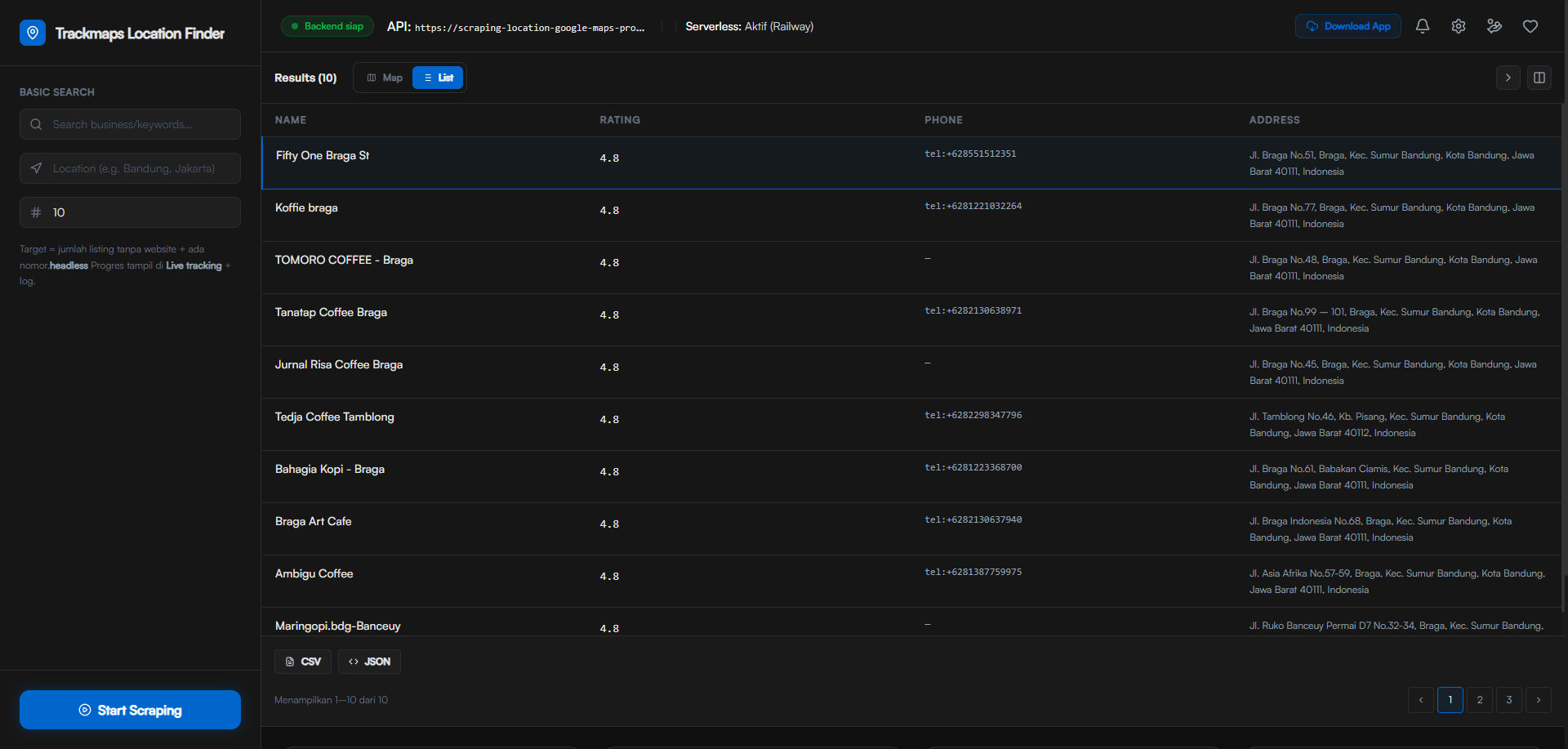1568x749 pixels.
Task: Open results page 1
Action: pos(1450,700)
